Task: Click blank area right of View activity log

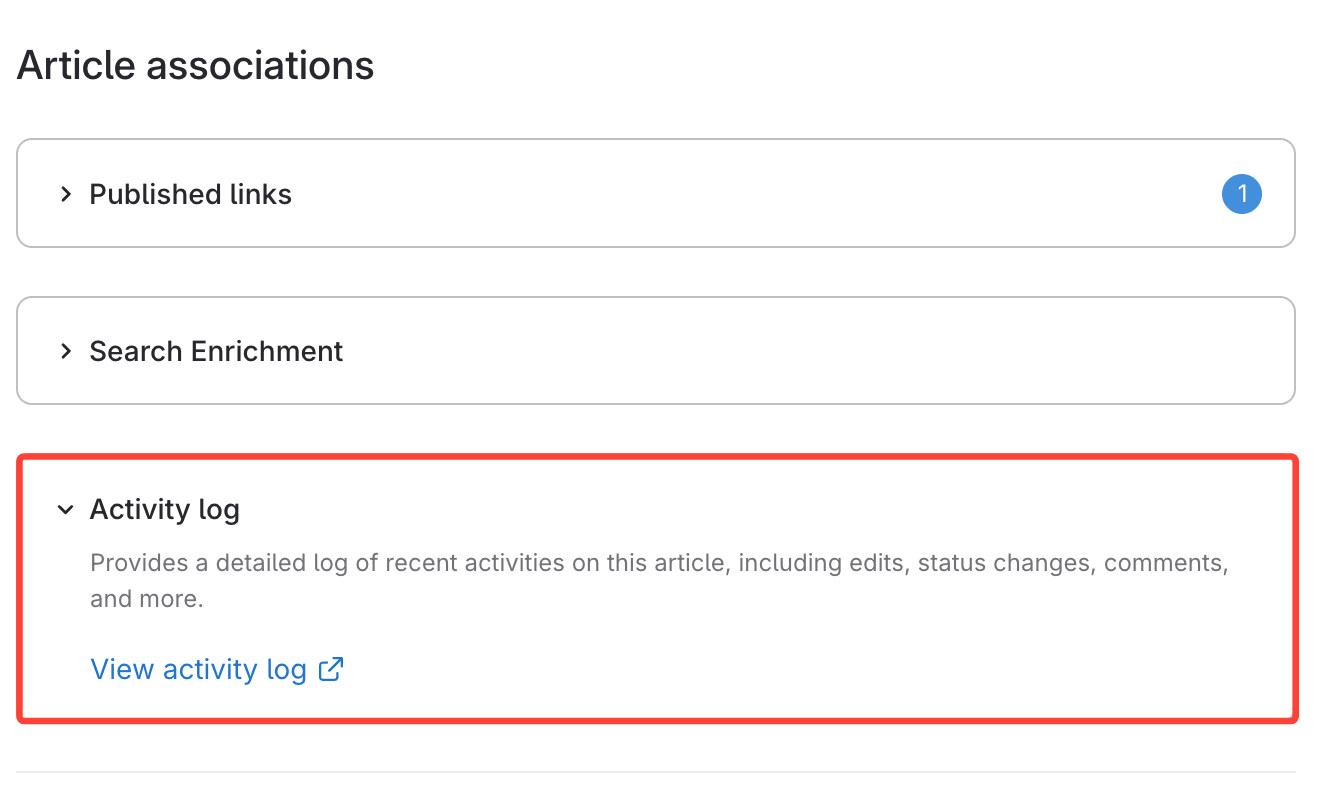Action: pos(800,669)
